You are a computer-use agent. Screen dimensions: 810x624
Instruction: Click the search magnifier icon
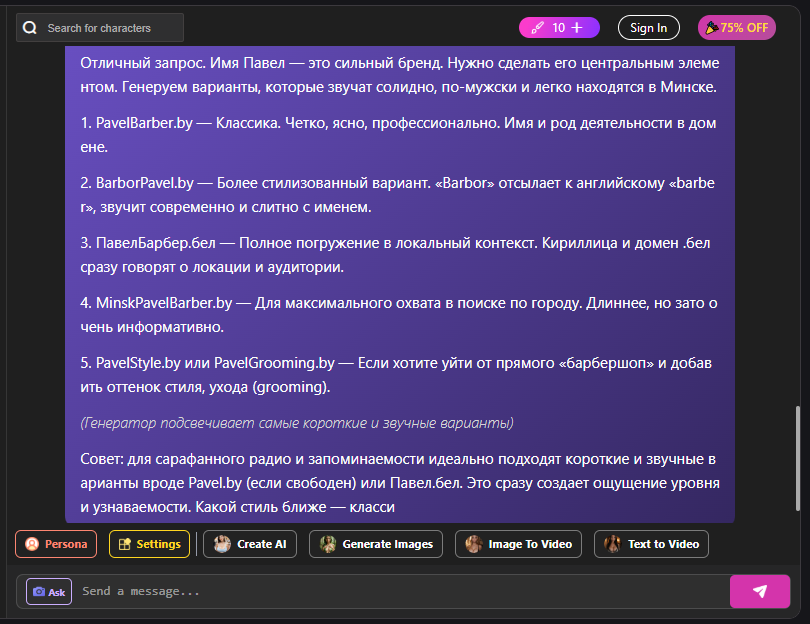30,28
